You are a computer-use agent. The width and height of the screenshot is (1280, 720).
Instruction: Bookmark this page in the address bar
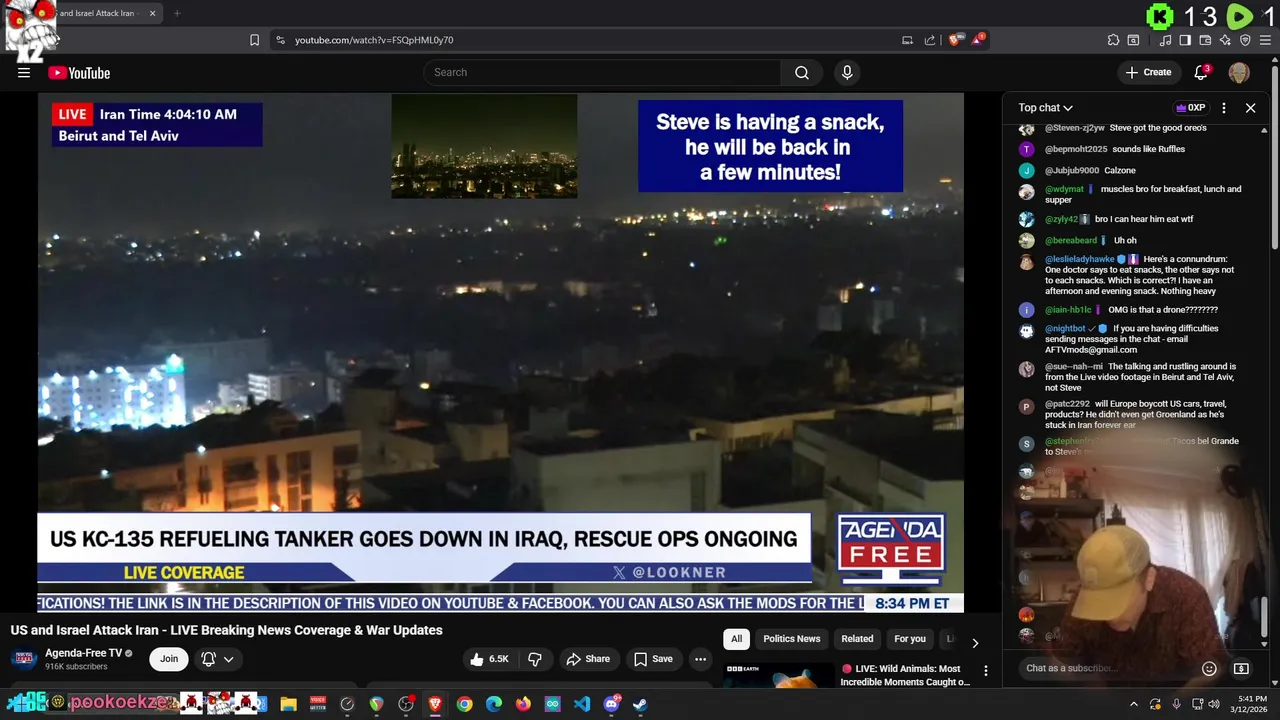[x=254, y=40]
